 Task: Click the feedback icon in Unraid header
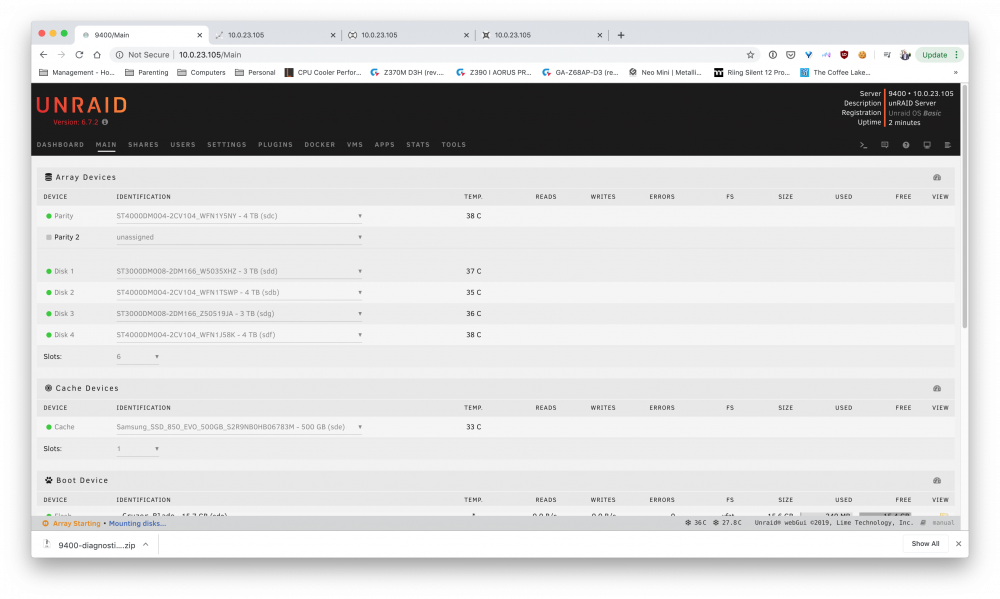[885, 145]
